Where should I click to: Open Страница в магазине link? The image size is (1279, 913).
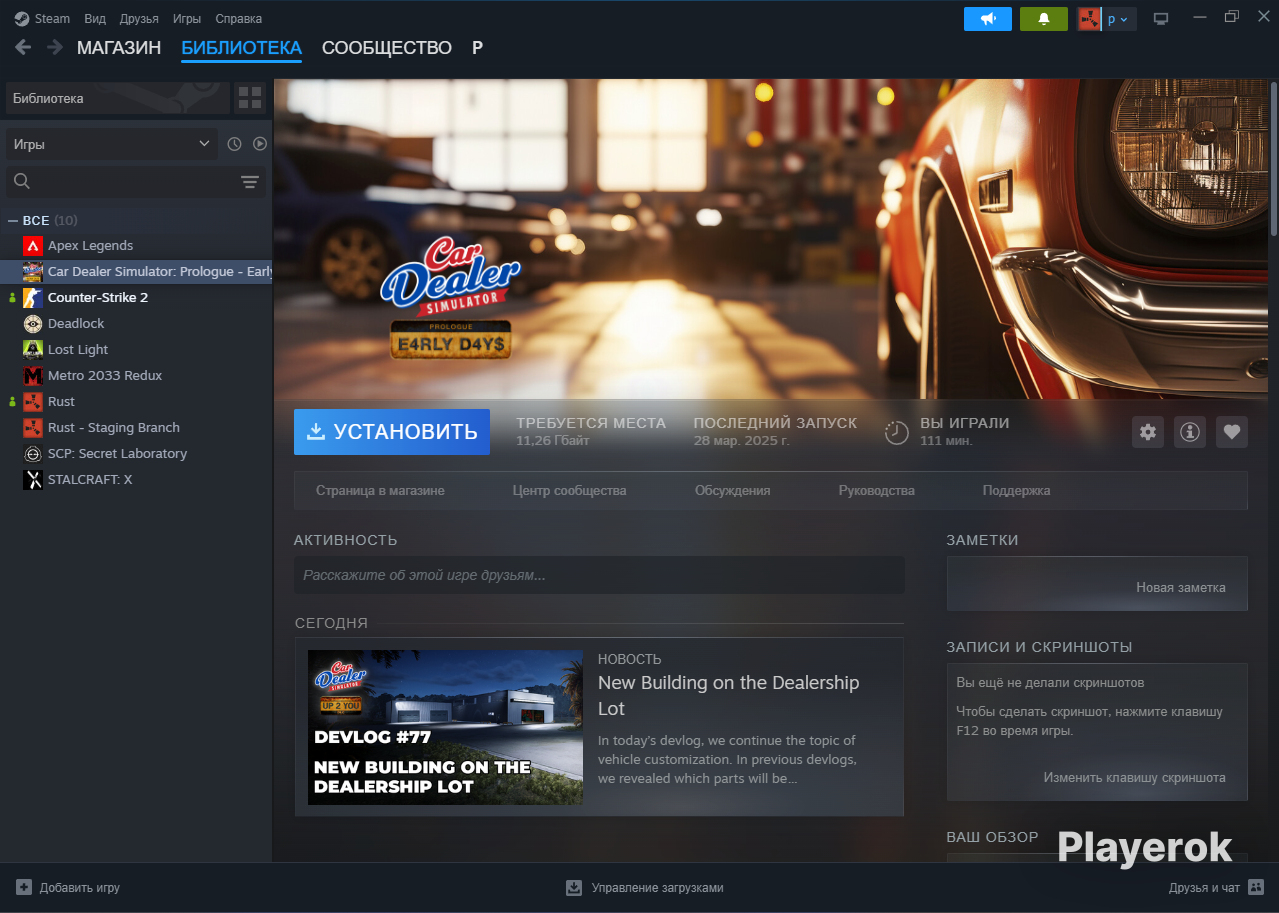380,490
